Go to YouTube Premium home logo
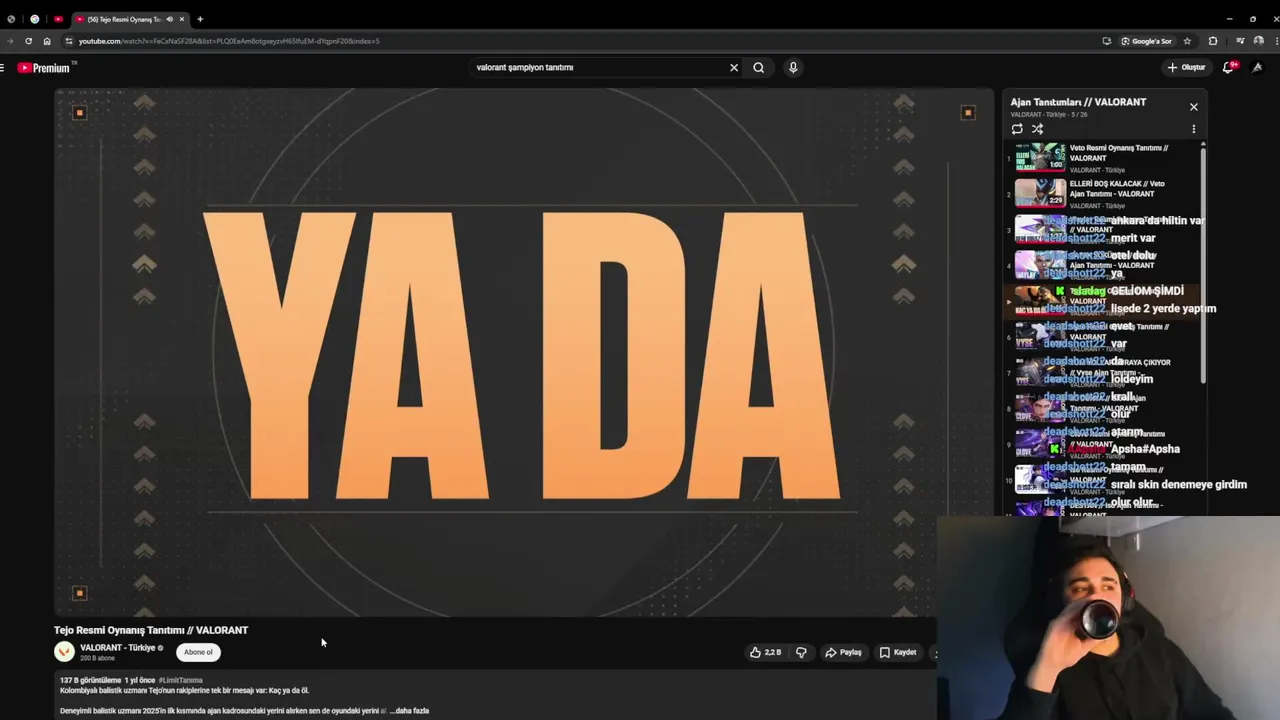 44,68
